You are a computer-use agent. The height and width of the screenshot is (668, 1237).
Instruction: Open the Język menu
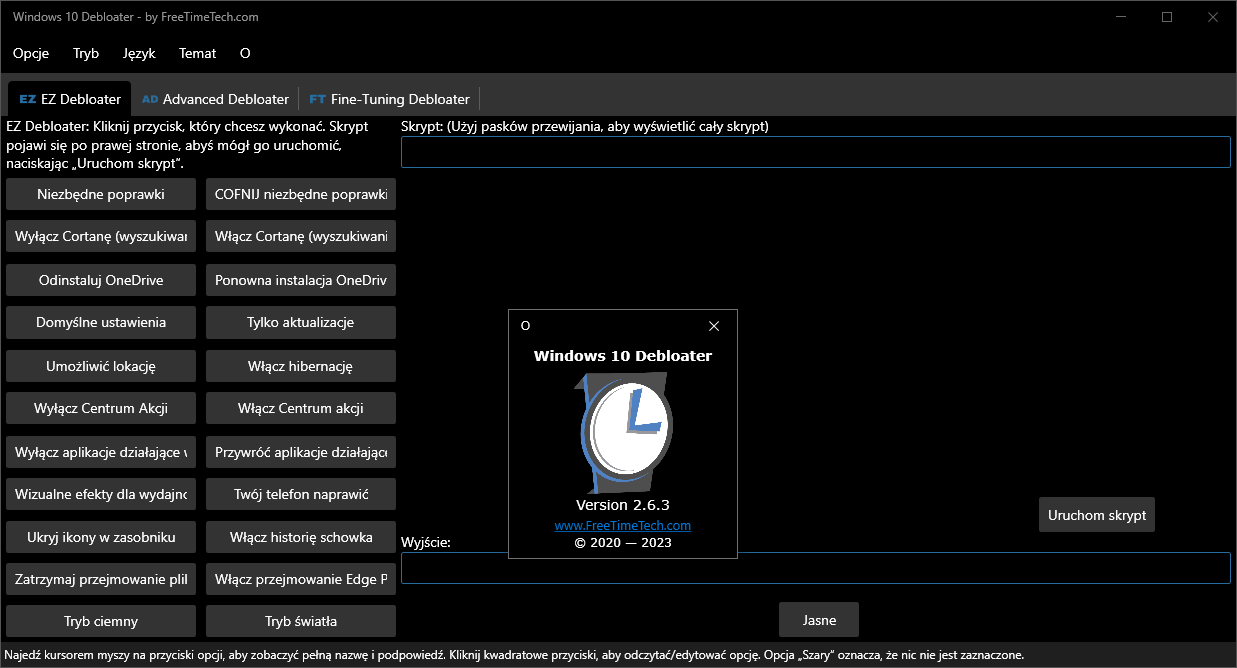139,53
